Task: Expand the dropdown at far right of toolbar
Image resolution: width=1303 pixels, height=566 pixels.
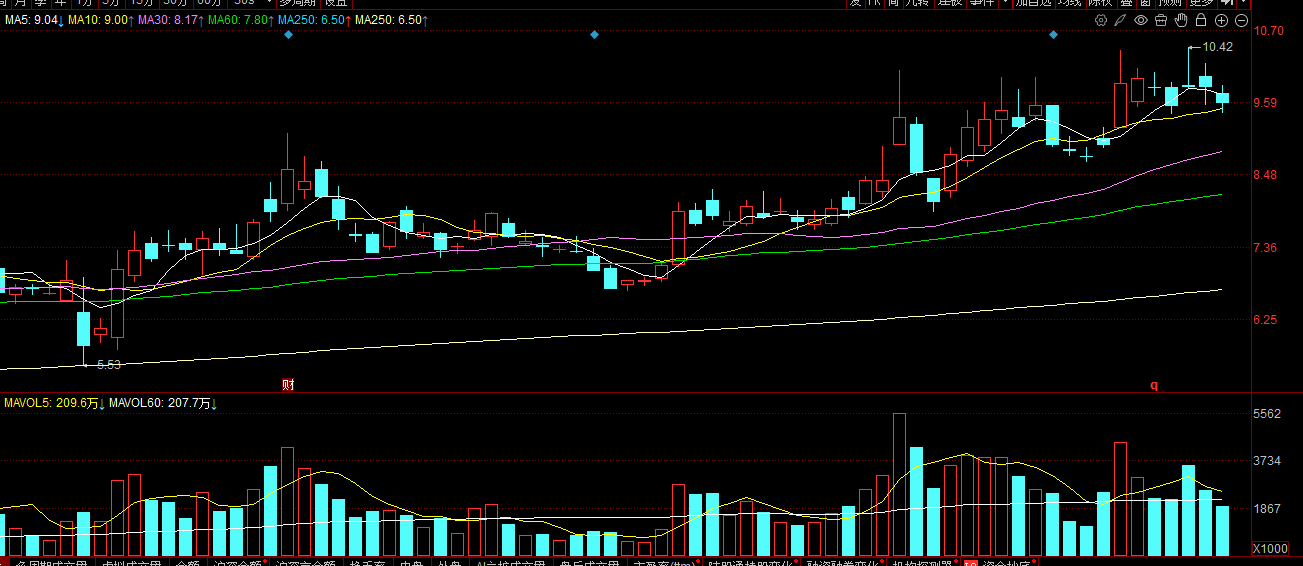Action: click(x=1242, y=3)
